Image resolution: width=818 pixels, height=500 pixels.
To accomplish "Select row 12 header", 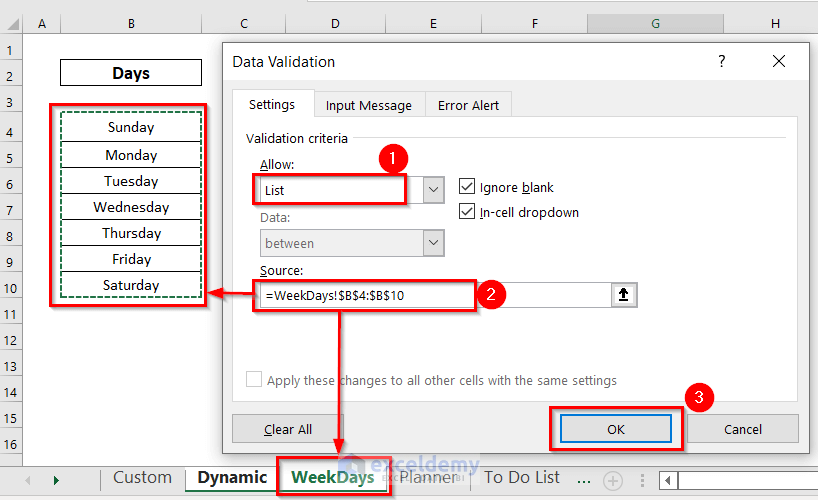I will click(10, 341).
